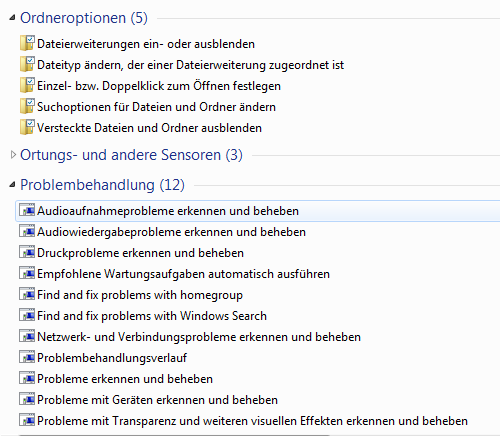Click troubleshooter icon beside Druckprobleme erkennen
Image resolution: width=500 pixels, height=436 pixels.
click(27, 252)
